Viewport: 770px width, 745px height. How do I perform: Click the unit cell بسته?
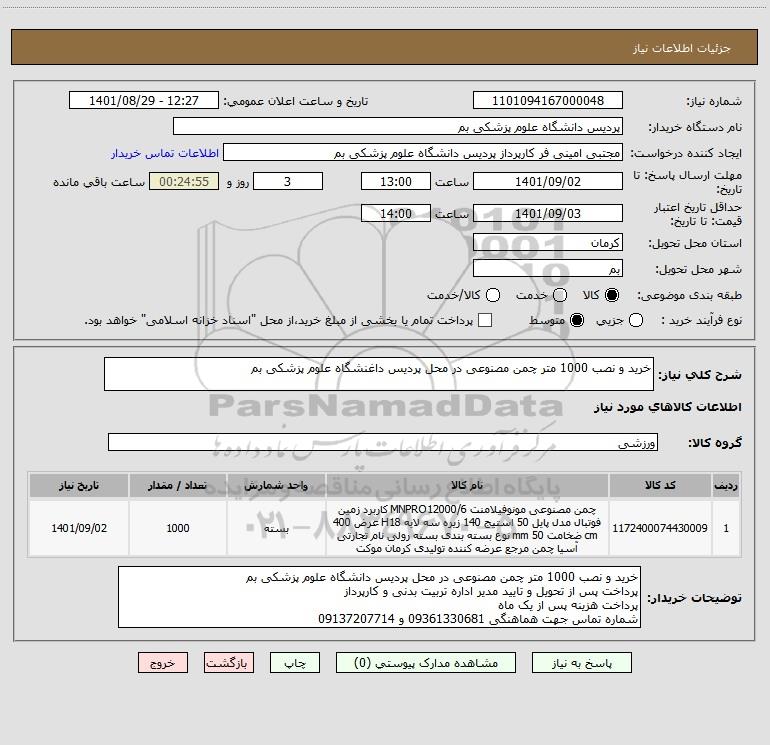point(276,528)
